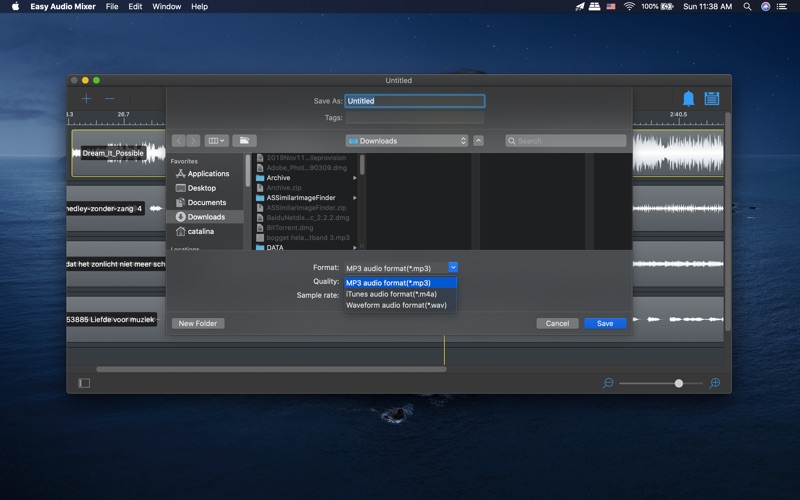Open the Window menu in the menu bar
800x500 pixels.
166,6
